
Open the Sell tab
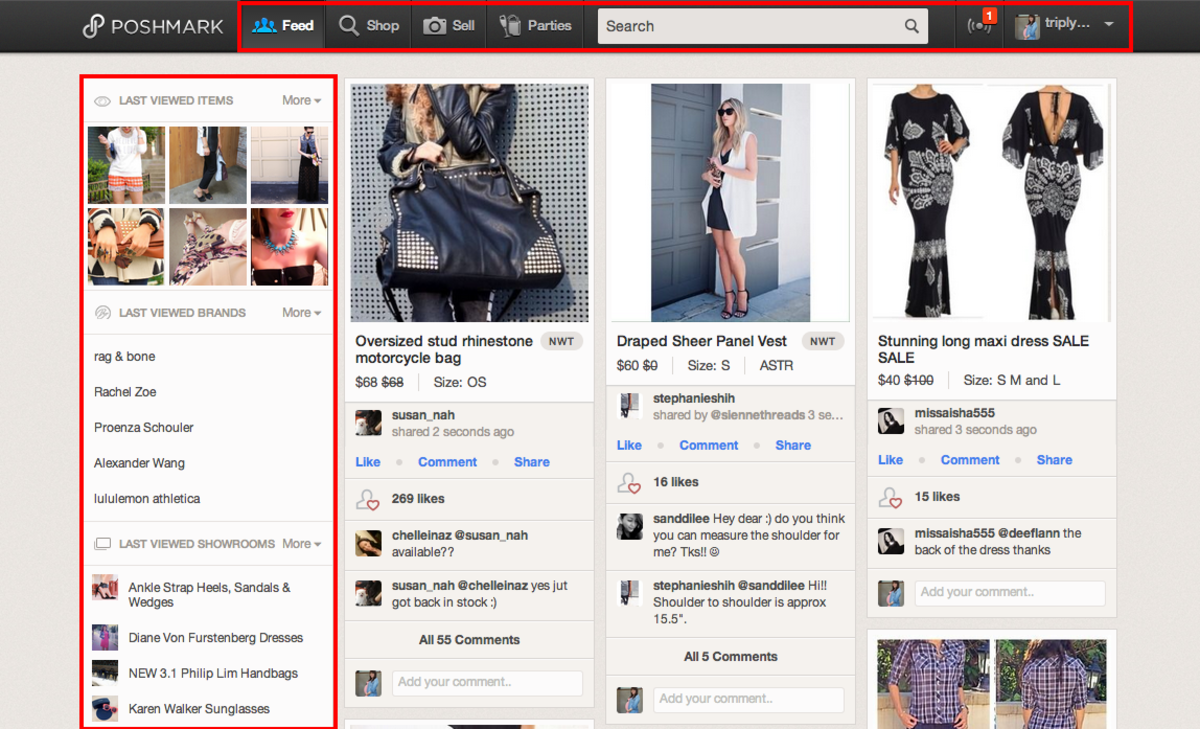tap(449, 26)
